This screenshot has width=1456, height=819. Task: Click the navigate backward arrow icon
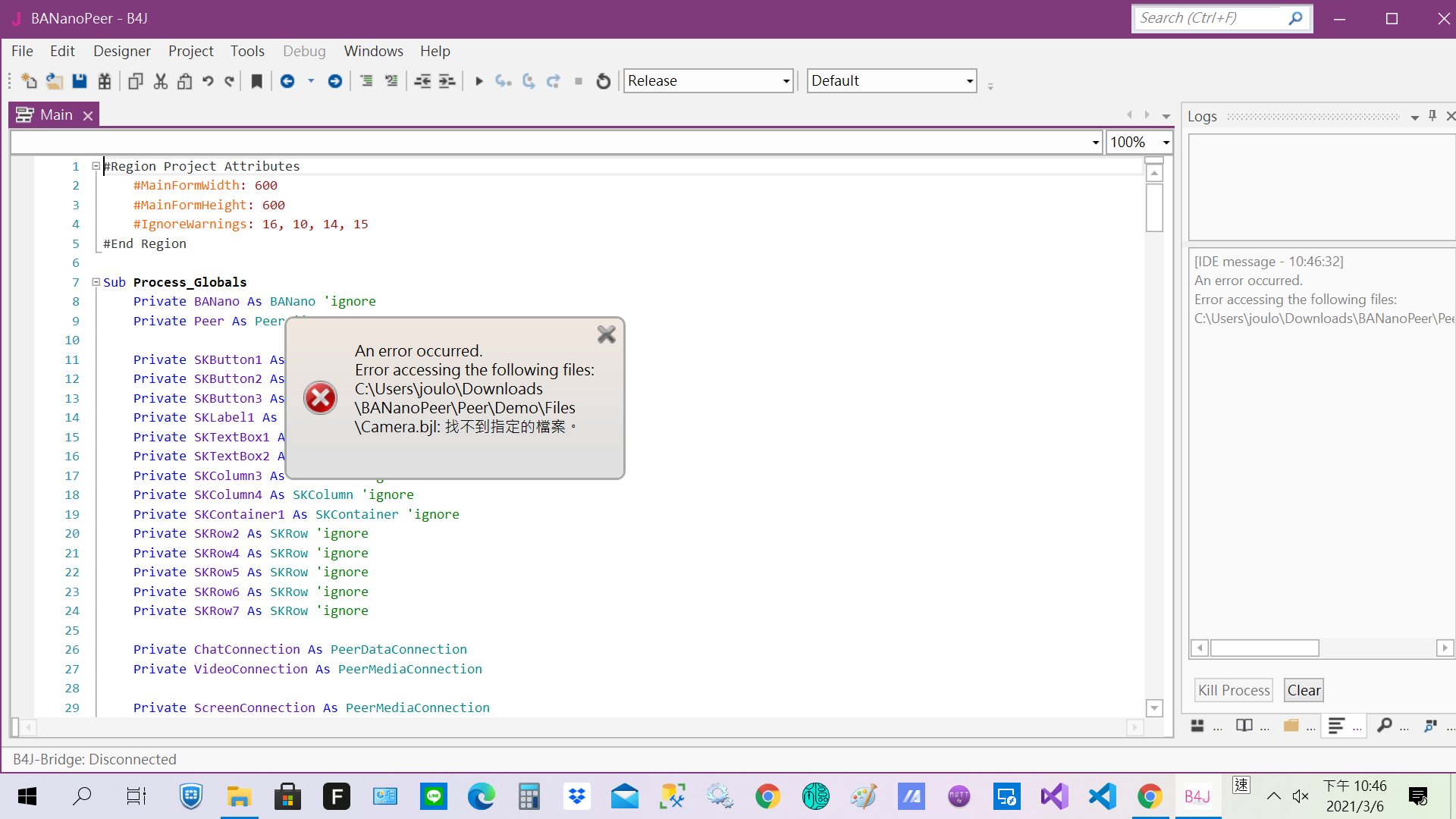(287, 81)
